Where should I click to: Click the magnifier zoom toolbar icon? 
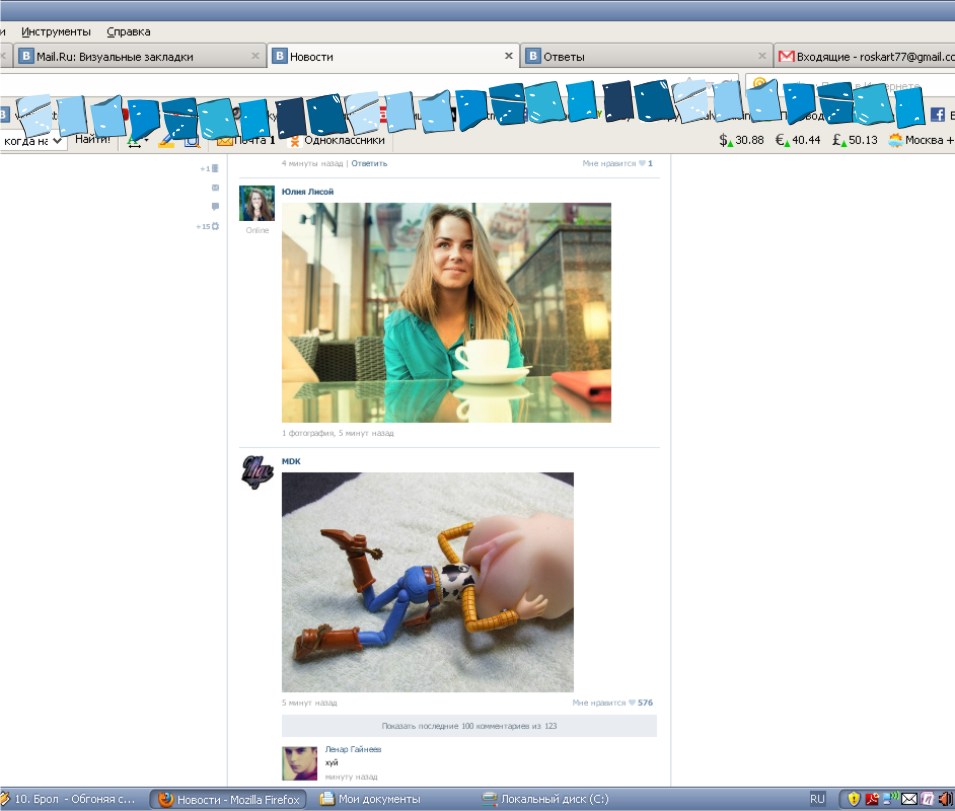click(x=192, y=142)
